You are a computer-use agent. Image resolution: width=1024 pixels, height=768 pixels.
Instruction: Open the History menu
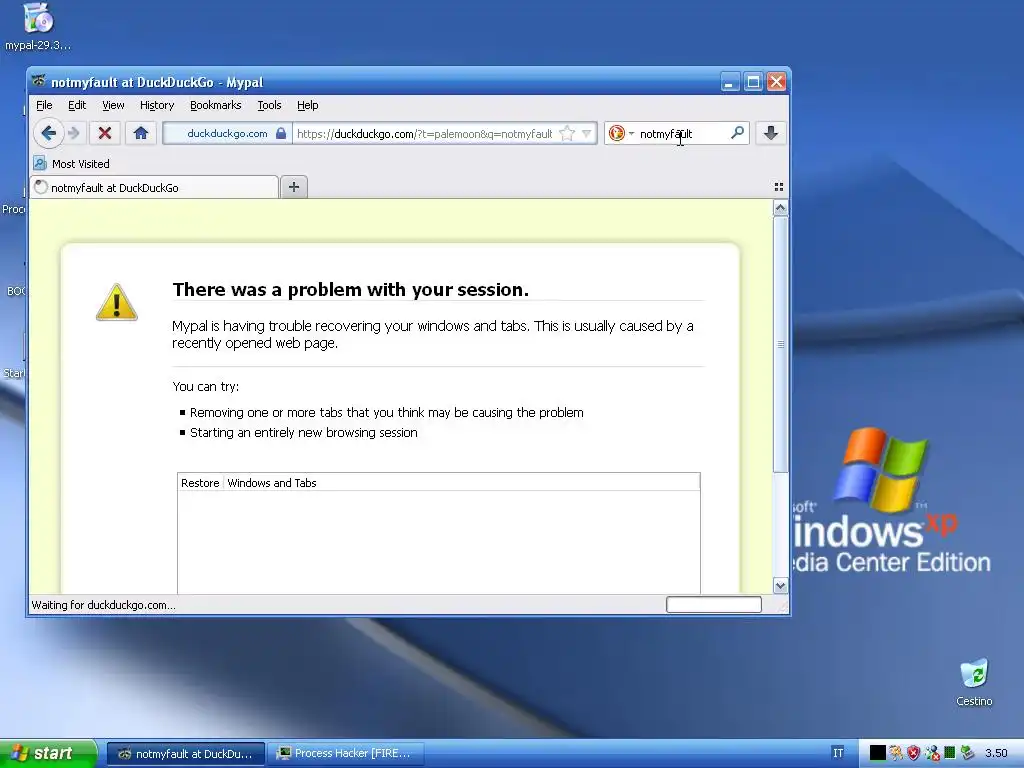pos(157,105)
